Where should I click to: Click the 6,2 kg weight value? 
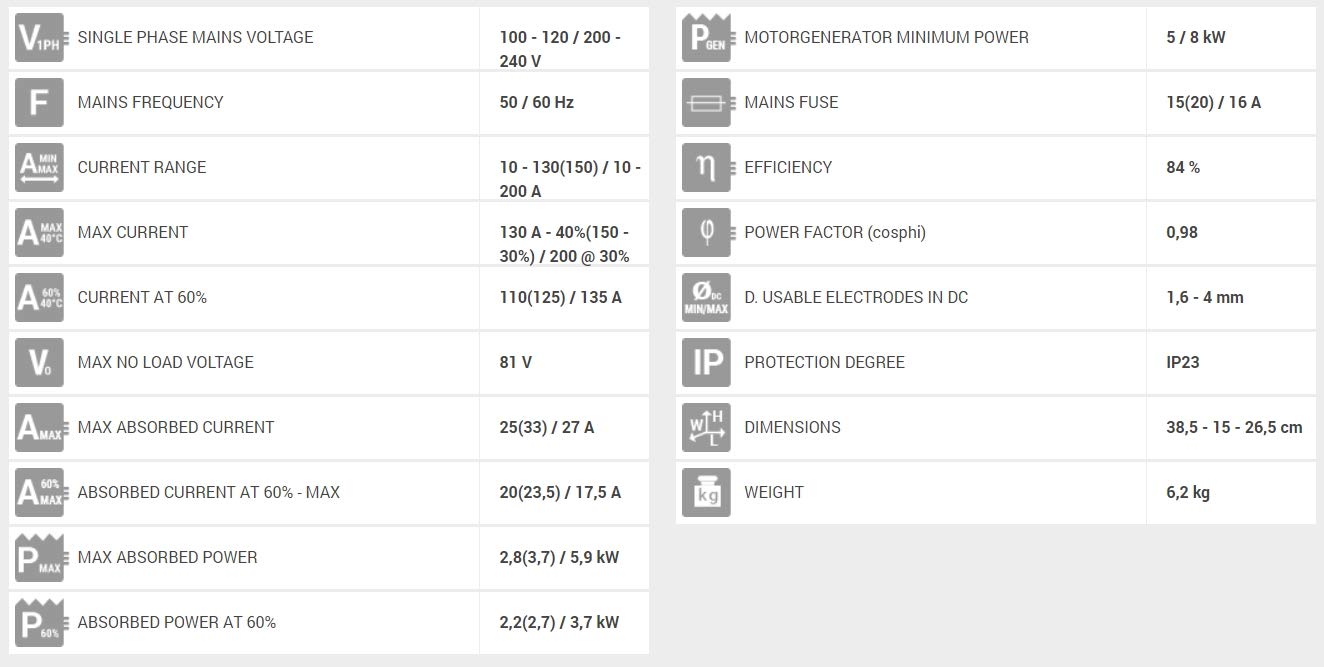tap(1188, 493)
